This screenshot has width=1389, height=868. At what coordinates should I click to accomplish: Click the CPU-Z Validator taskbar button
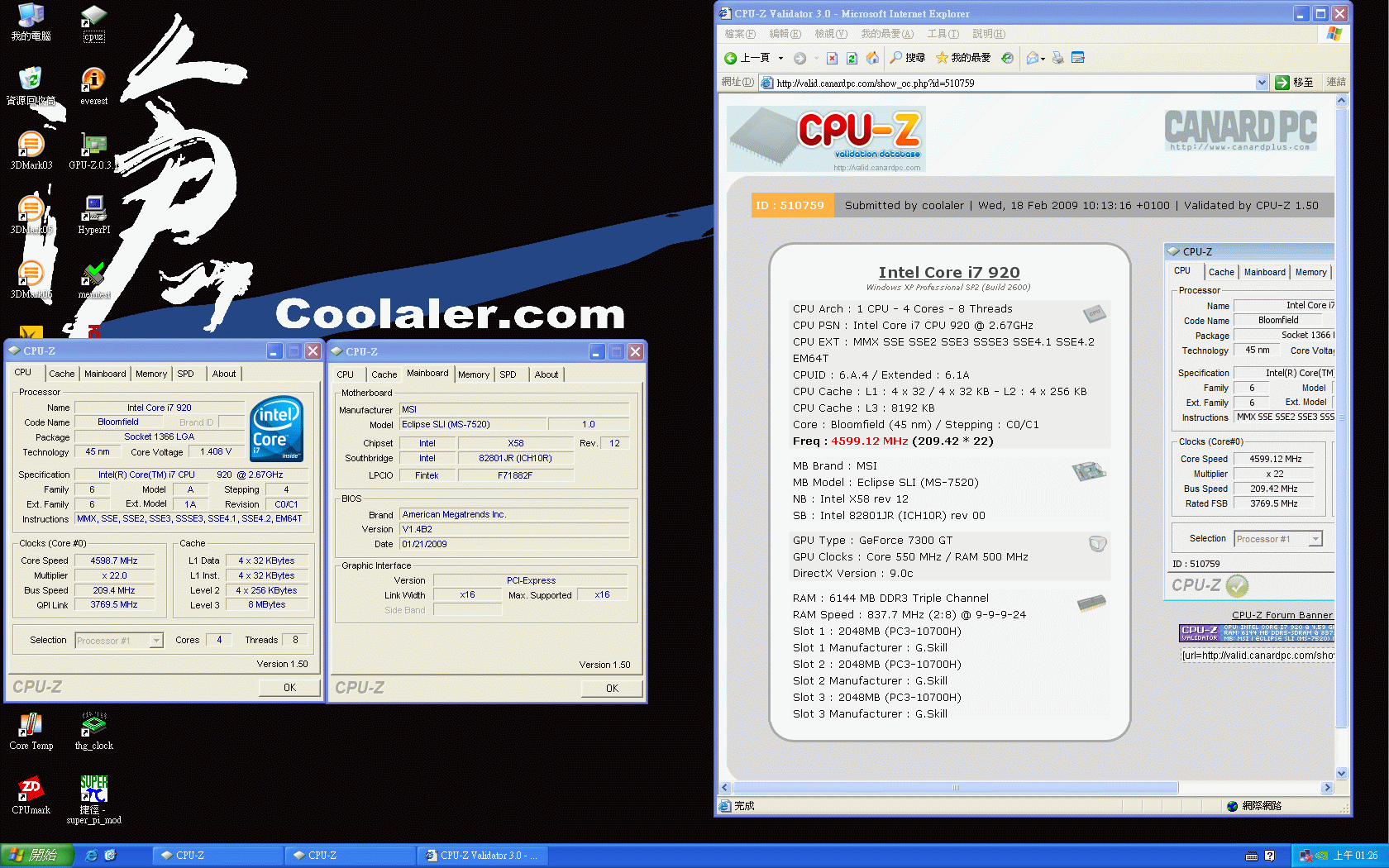[x=482, y=856]
